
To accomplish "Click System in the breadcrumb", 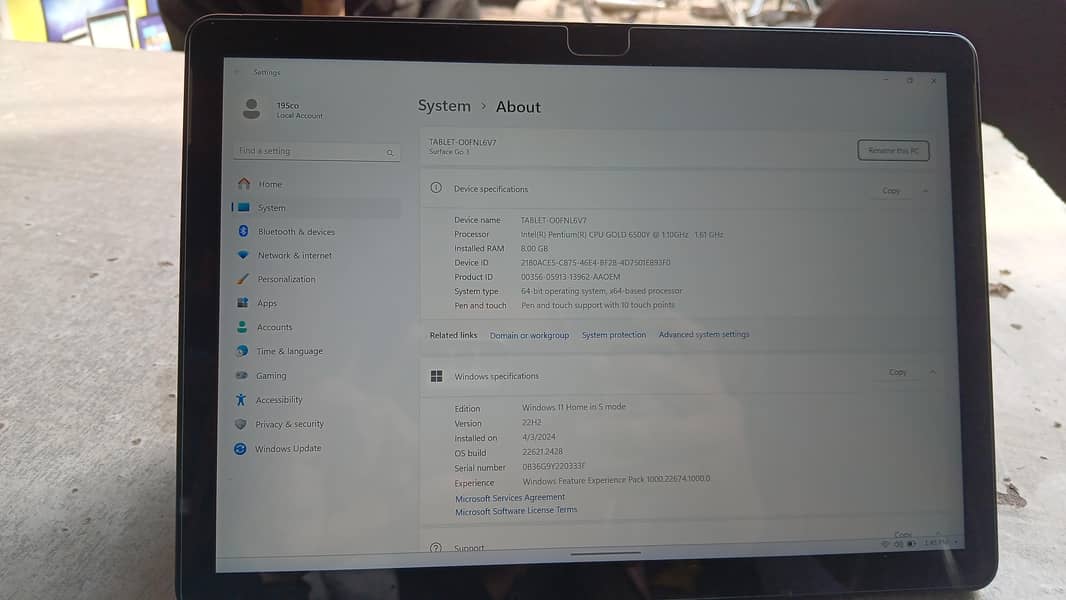I will click(444, 106).
